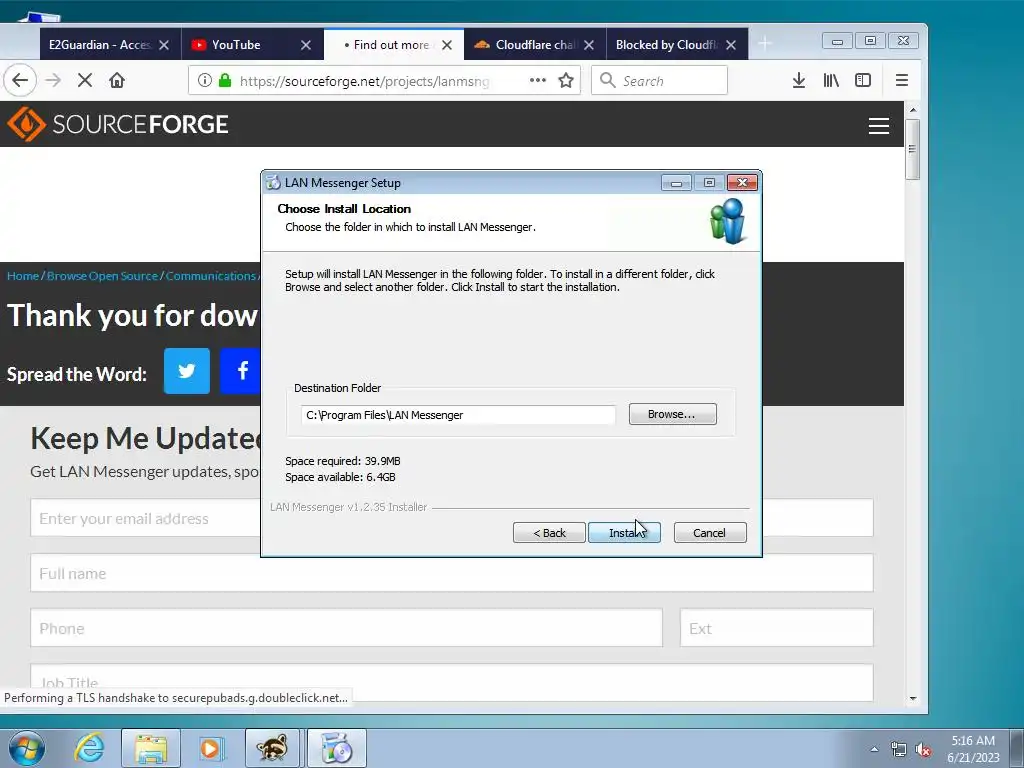Click the SourceForge logo
Viewport: 1024px width, 768px height.
[x=118, y=124]
